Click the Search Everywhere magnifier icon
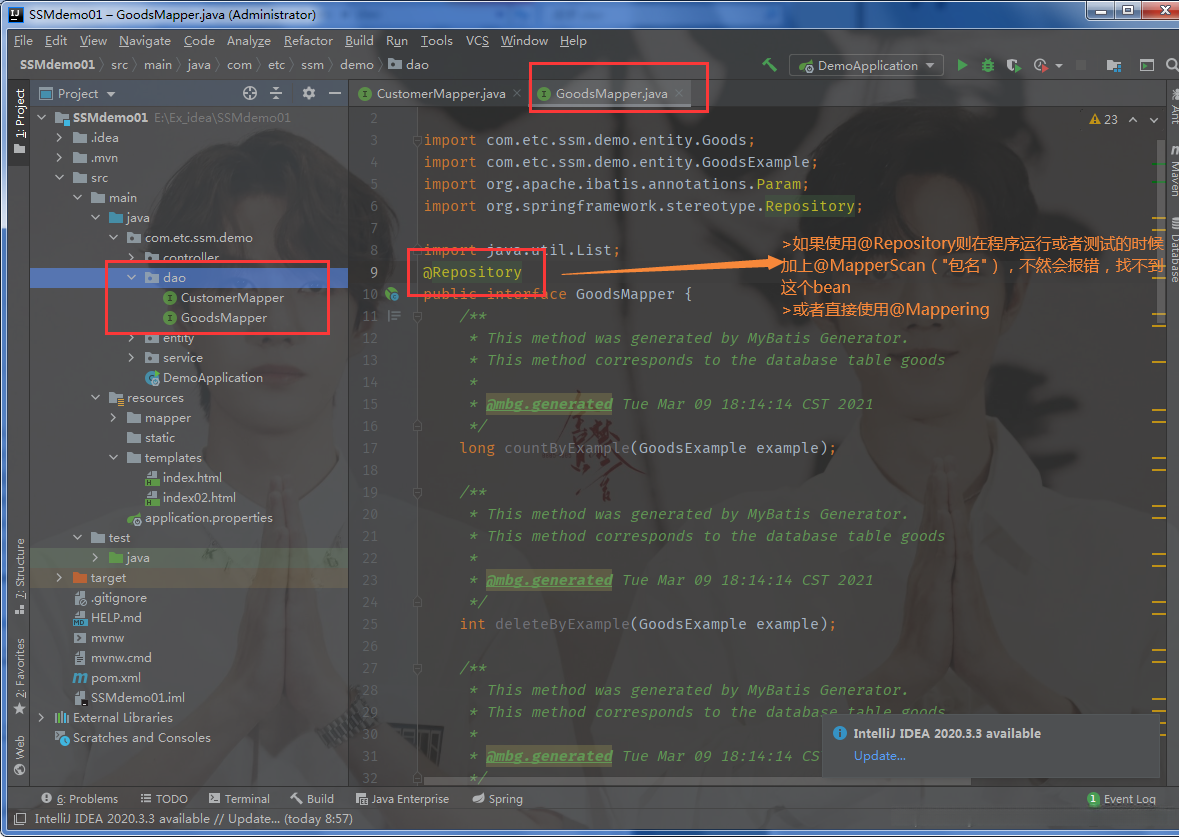 1171,65
